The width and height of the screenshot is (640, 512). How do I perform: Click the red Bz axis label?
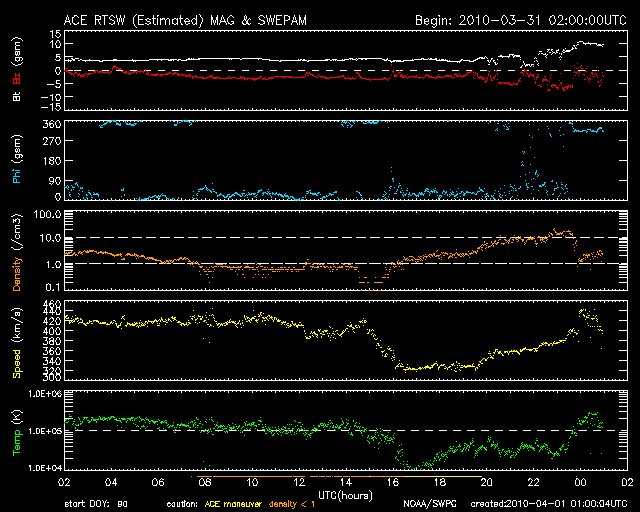pos(17,78)
